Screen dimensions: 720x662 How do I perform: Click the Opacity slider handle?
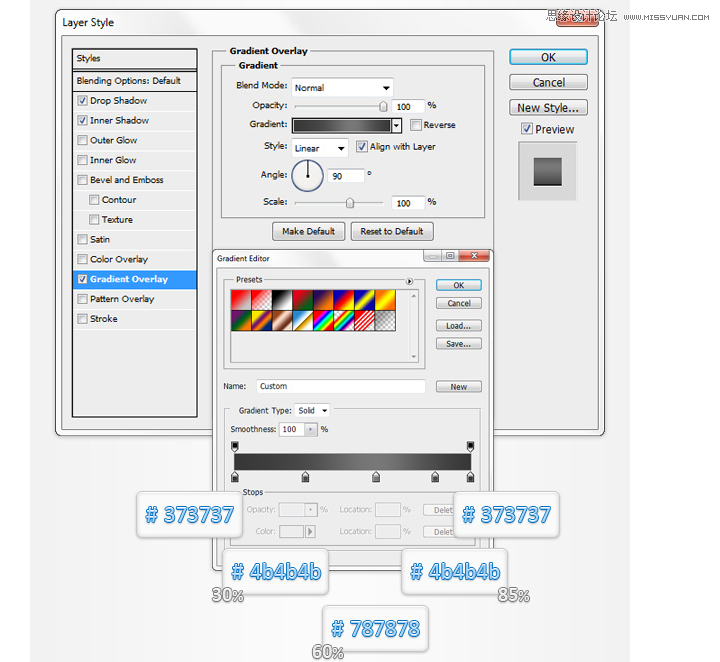point(383,107)
